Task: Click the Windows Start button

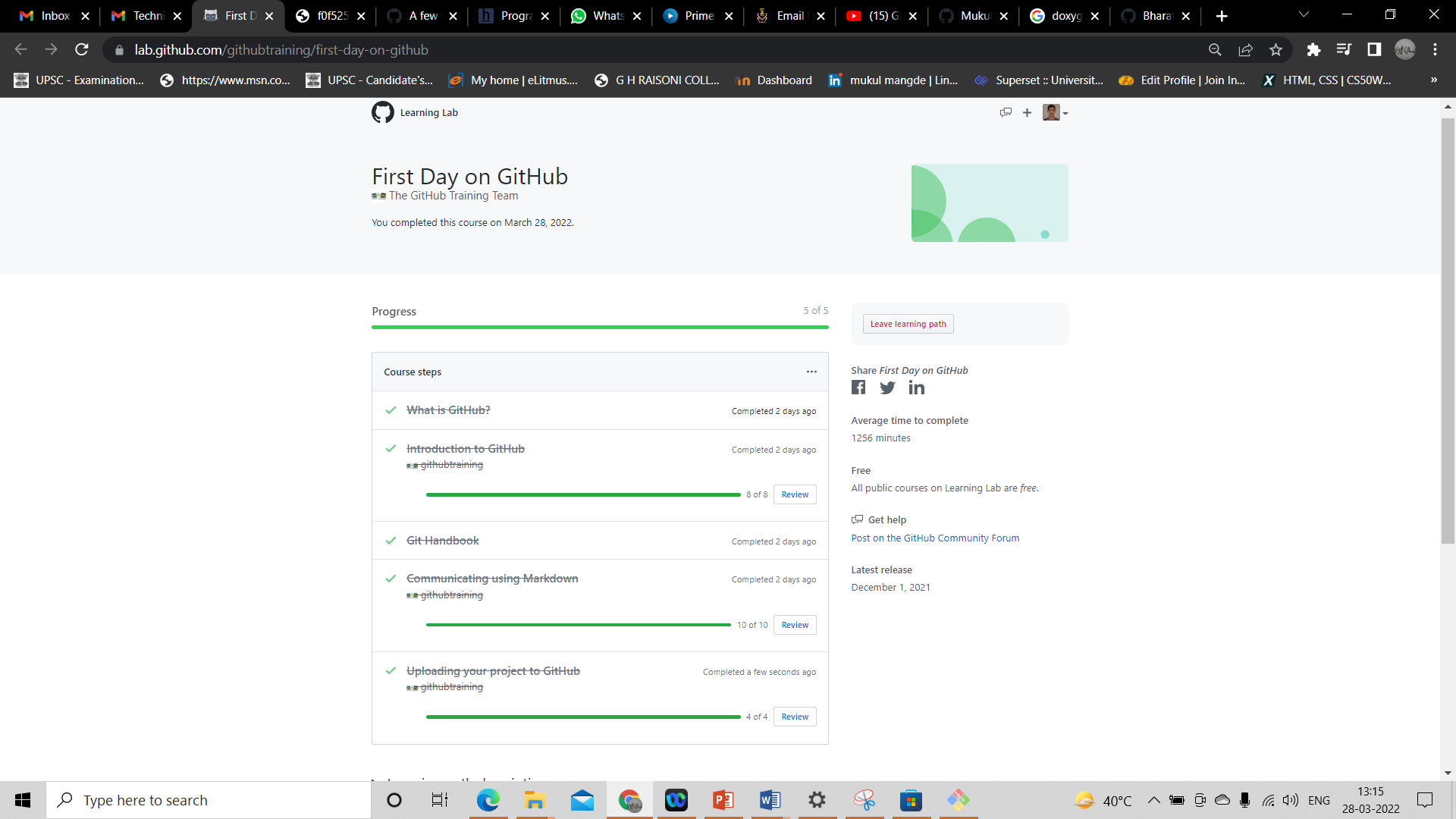Action: pyautogui.click(x=23, y=800)
